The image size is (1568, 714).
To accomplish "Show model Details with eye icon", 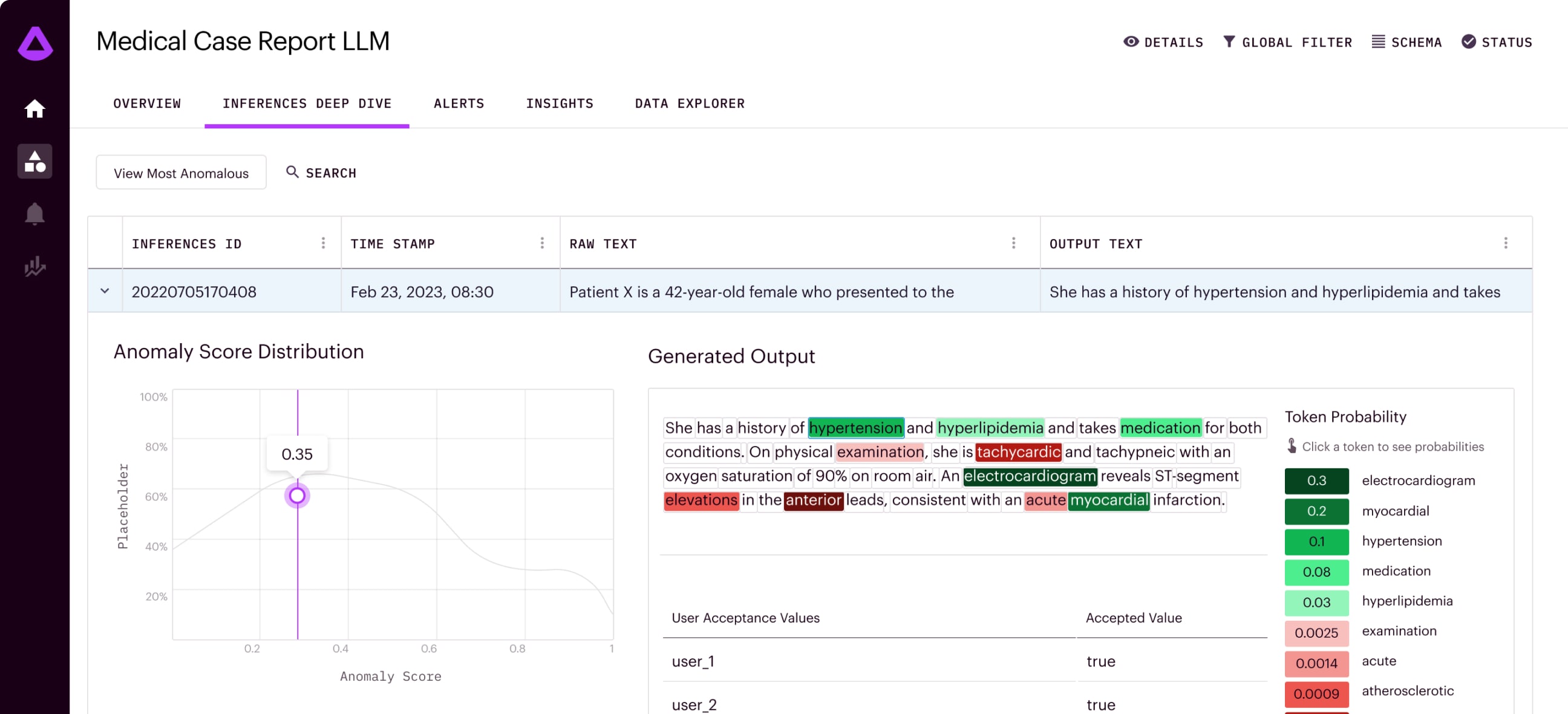I will (x=1163, y=42).
